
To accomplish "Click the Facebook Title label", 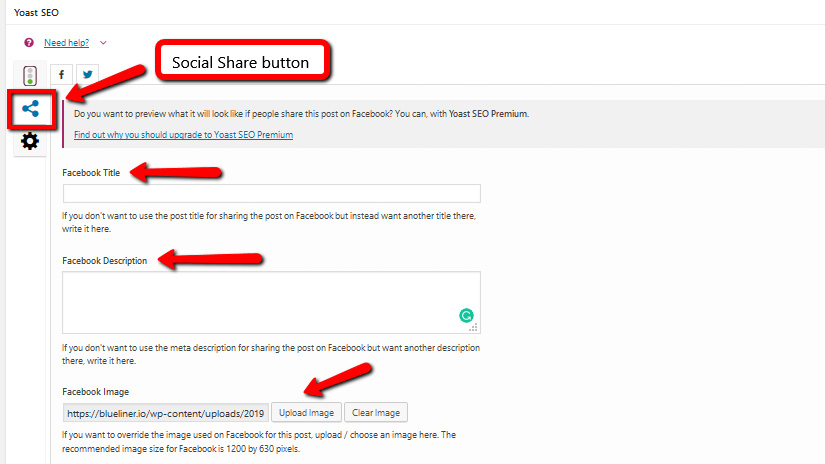I will pyautogui.click(x=91, y=173).
